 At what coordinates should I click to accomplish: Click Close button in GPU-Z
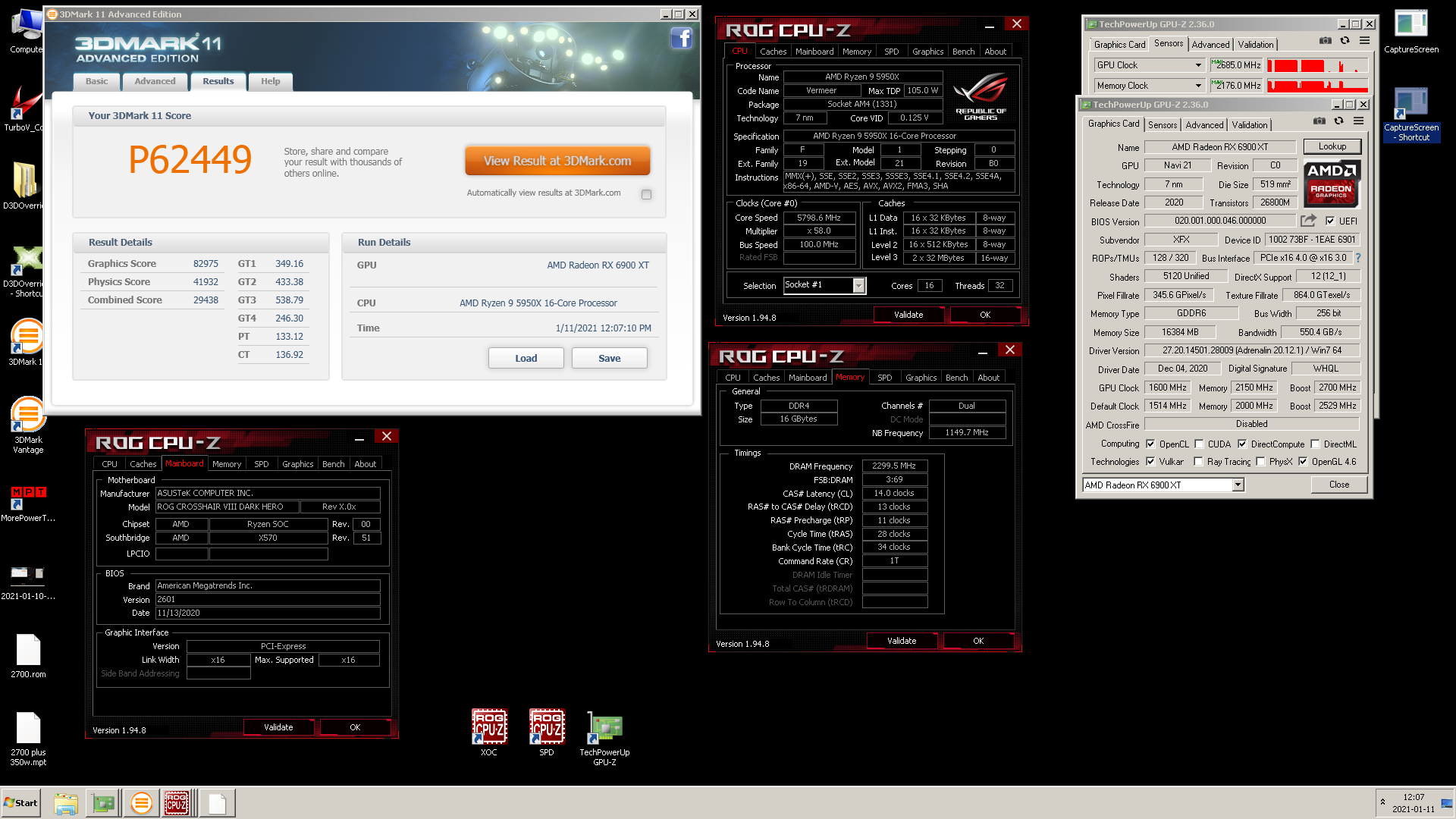click(1338, 485)
